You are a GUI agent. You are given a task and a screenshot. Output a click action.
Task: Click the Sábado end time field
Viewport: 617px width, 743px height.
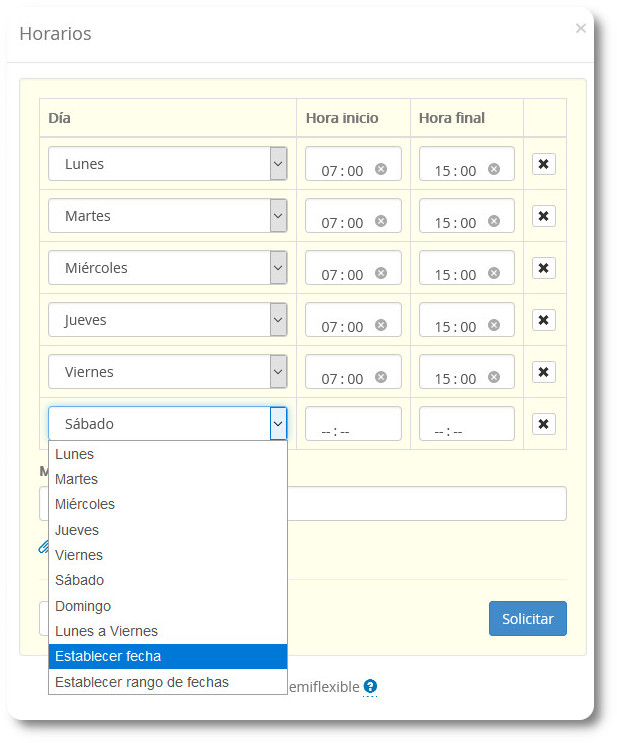(x=466, y=425)
